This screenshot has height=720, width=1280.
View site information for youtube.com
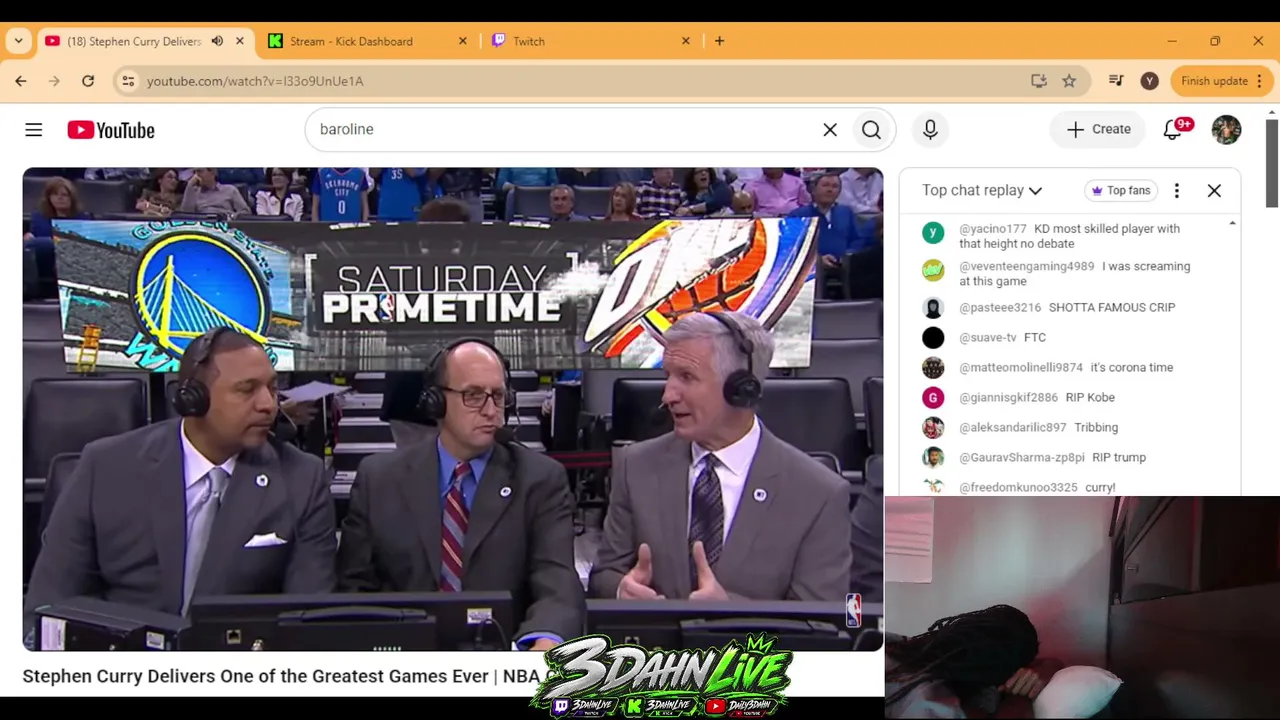coord(127,81)
